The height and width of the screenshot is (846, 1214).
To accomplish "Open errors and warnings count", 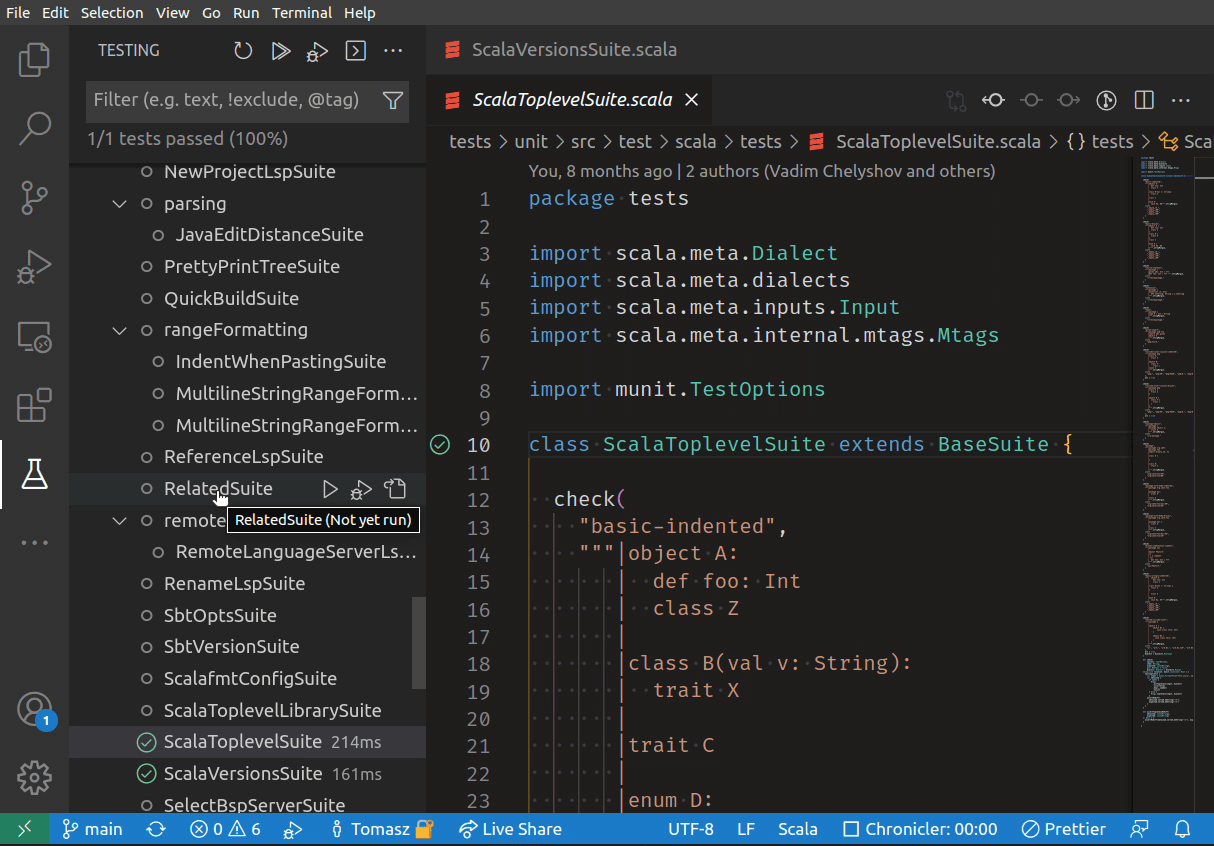I will click(x=225, y=829).
